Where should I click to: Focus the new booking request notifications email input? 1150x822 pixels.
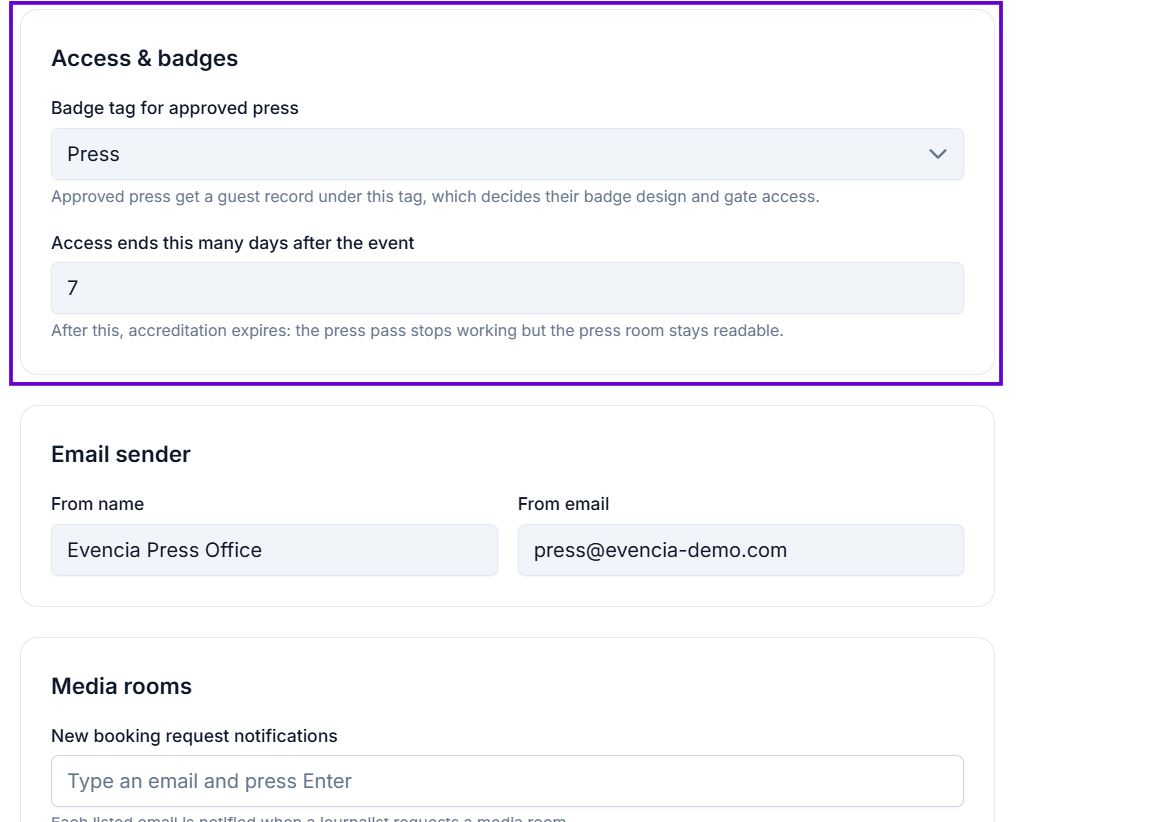coord(507,781)
